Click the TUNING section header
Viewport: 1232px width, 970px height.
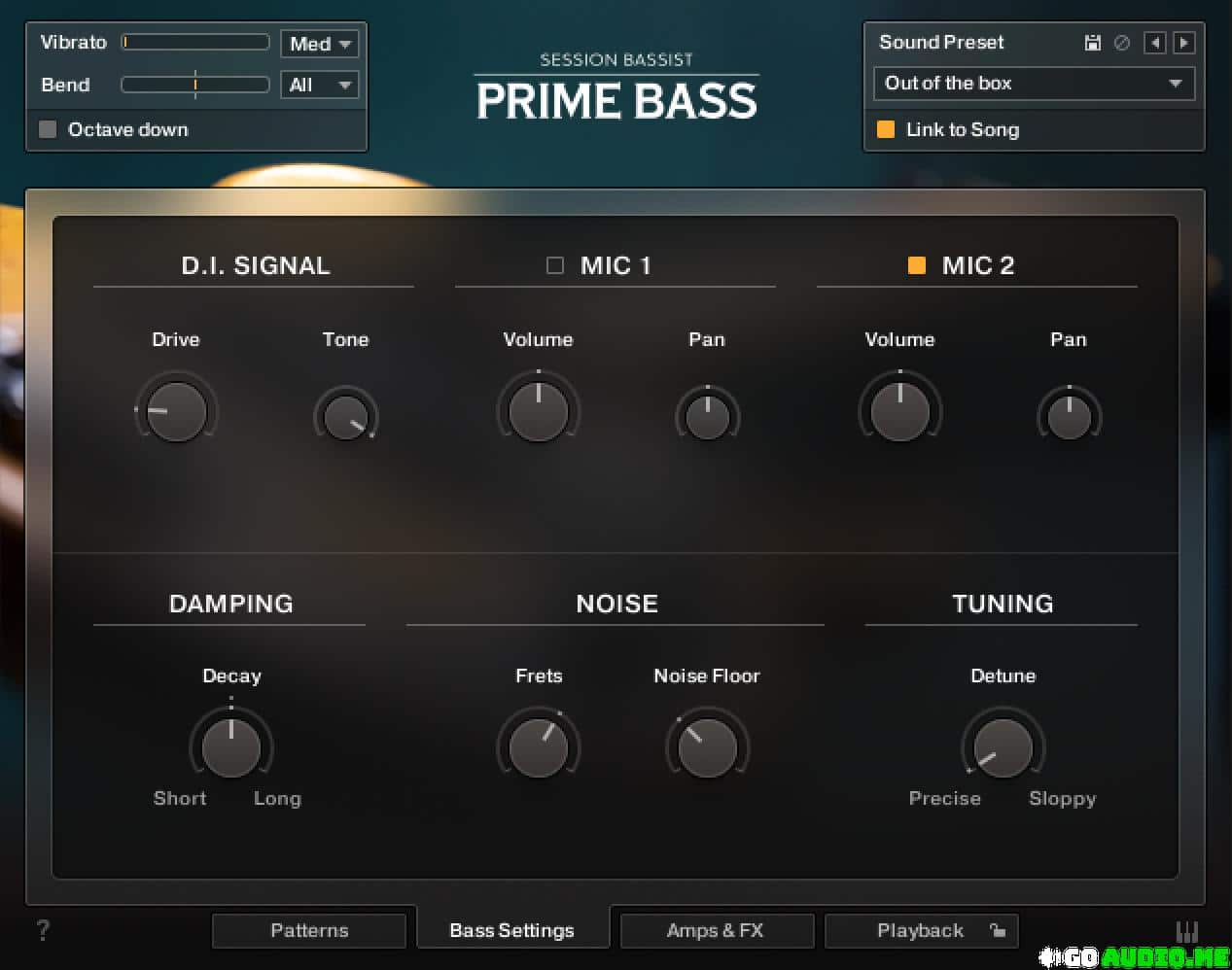point(1003,604)
